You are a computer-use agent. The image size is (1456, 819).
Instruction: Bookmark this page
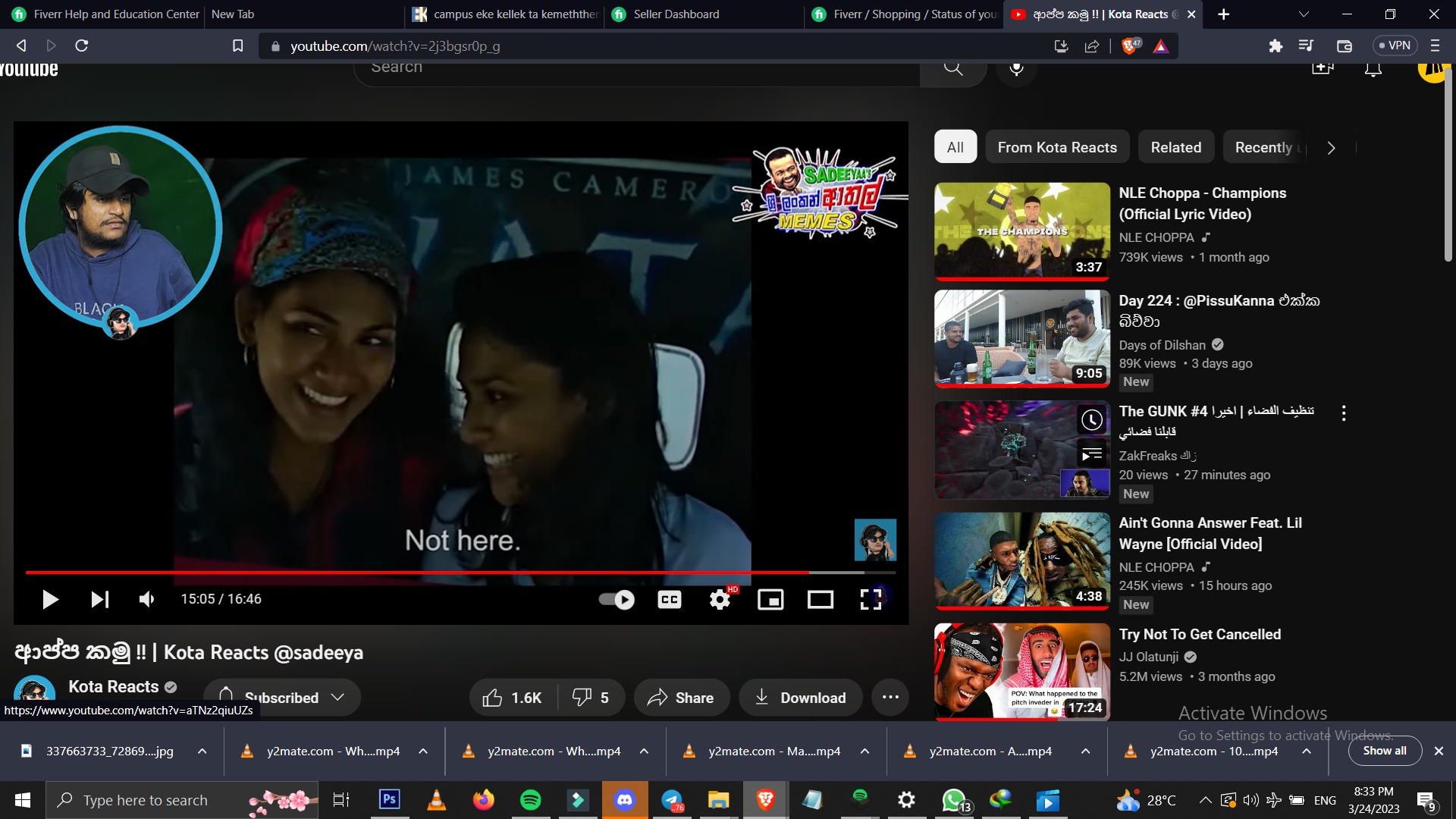(x=237, y=45)
